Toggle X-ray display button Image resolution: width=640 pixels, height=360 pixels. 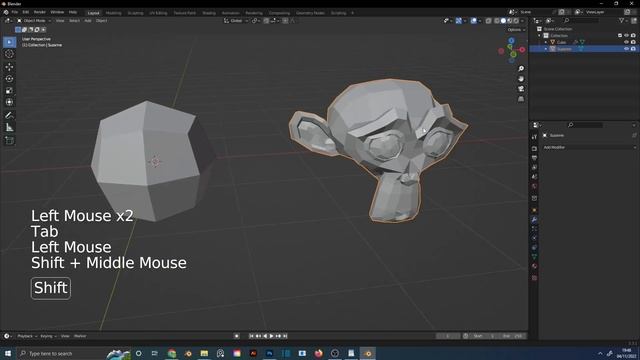(489, 21)
